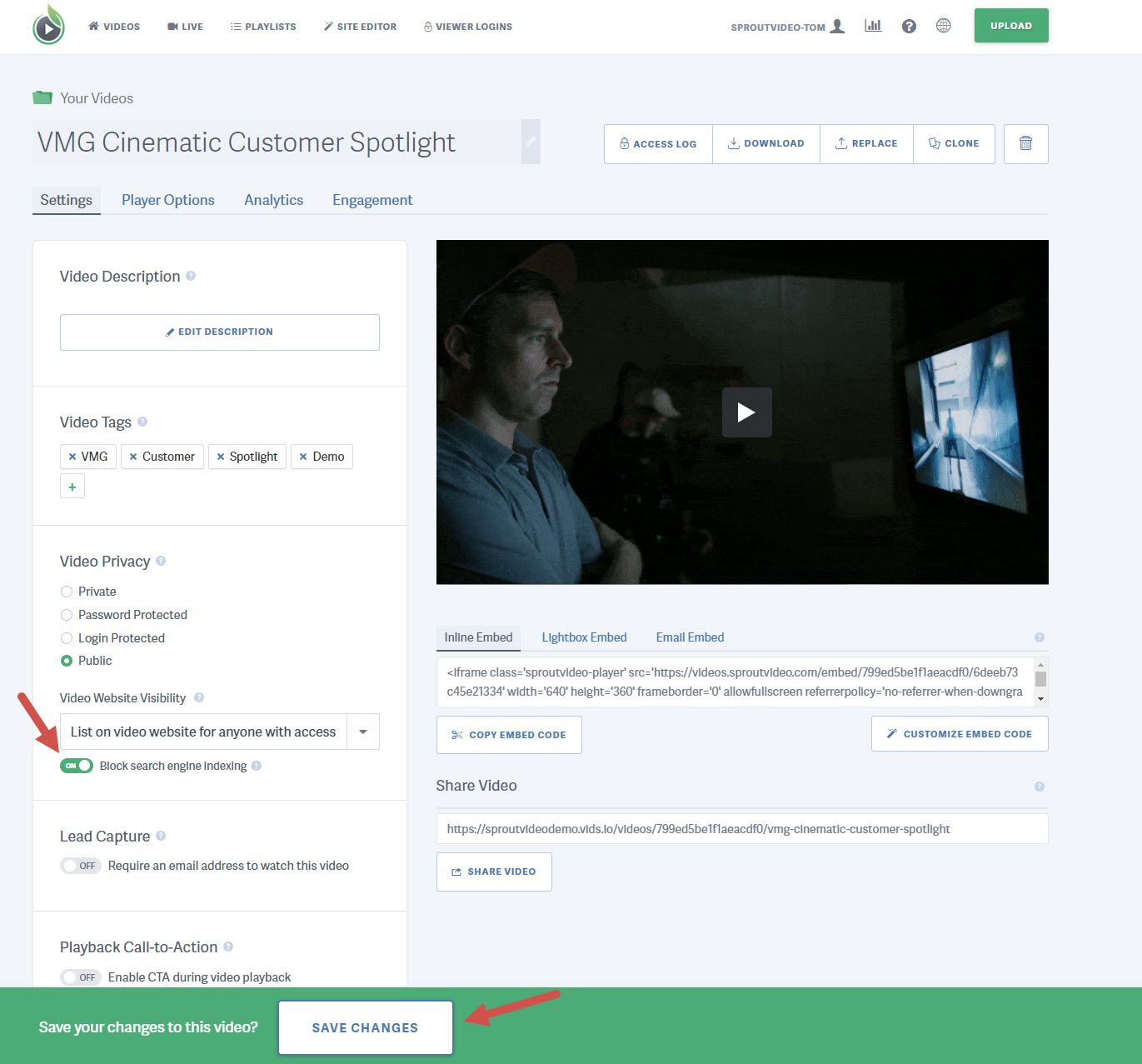Click the pencil icon to edit video title
The image size is (1142, 1064).
click(x=531, y=142)
